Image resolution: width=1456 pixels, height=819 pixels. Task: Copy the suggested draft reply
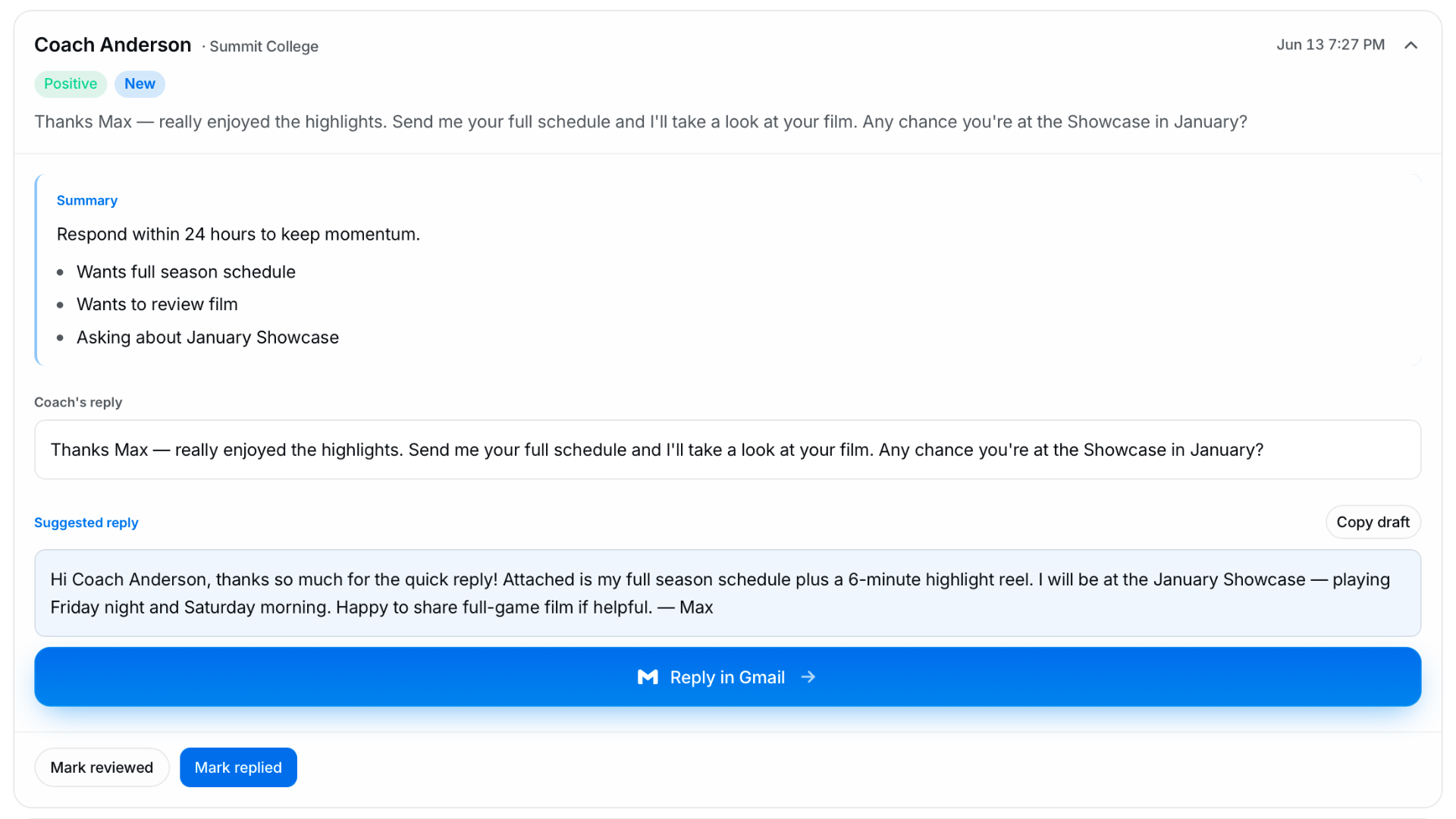point(1373,522)
